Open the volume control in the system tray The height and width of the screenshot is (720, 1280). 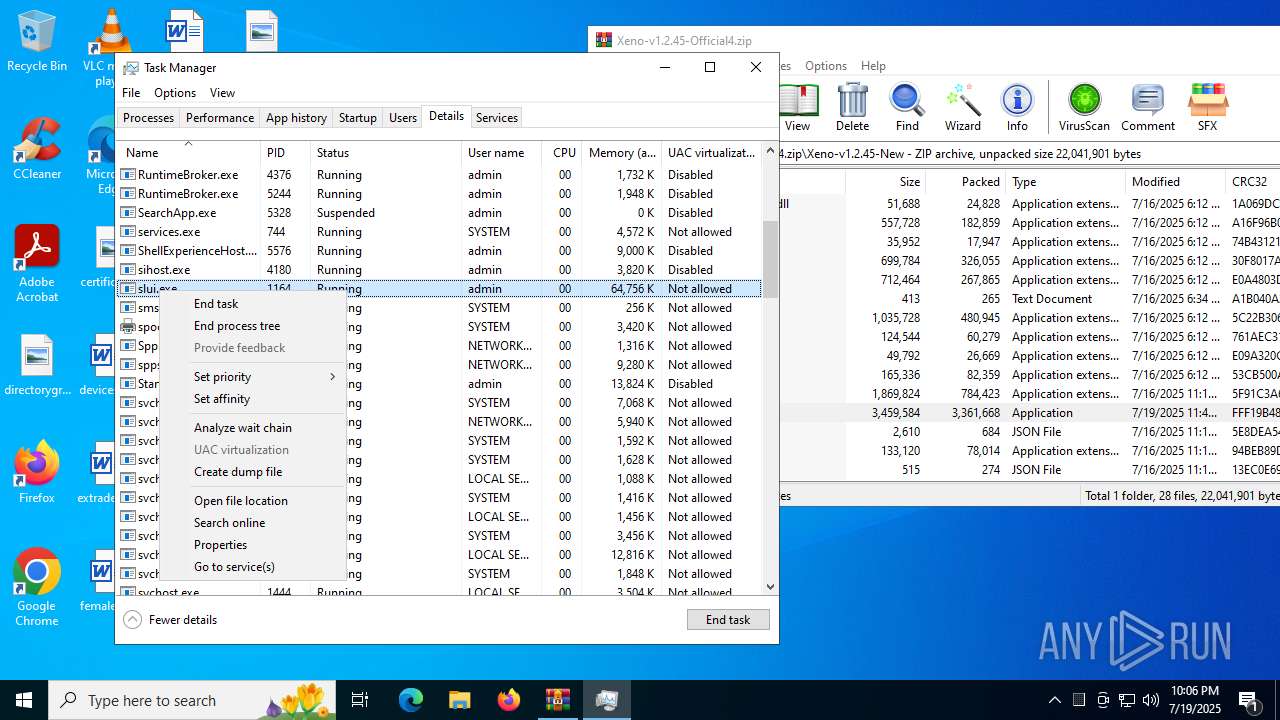pos(1151,700)
